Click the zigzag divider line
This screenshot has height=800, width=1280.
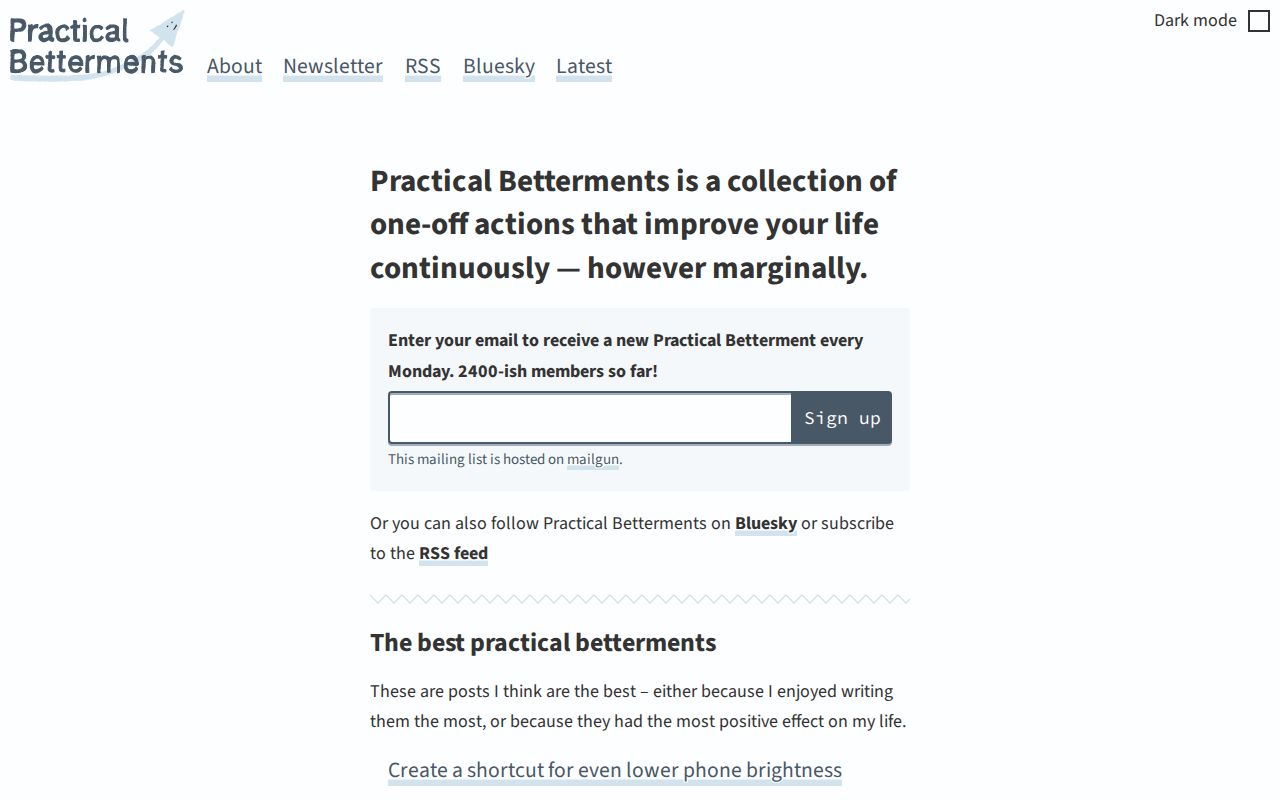[x=640, y=598]
